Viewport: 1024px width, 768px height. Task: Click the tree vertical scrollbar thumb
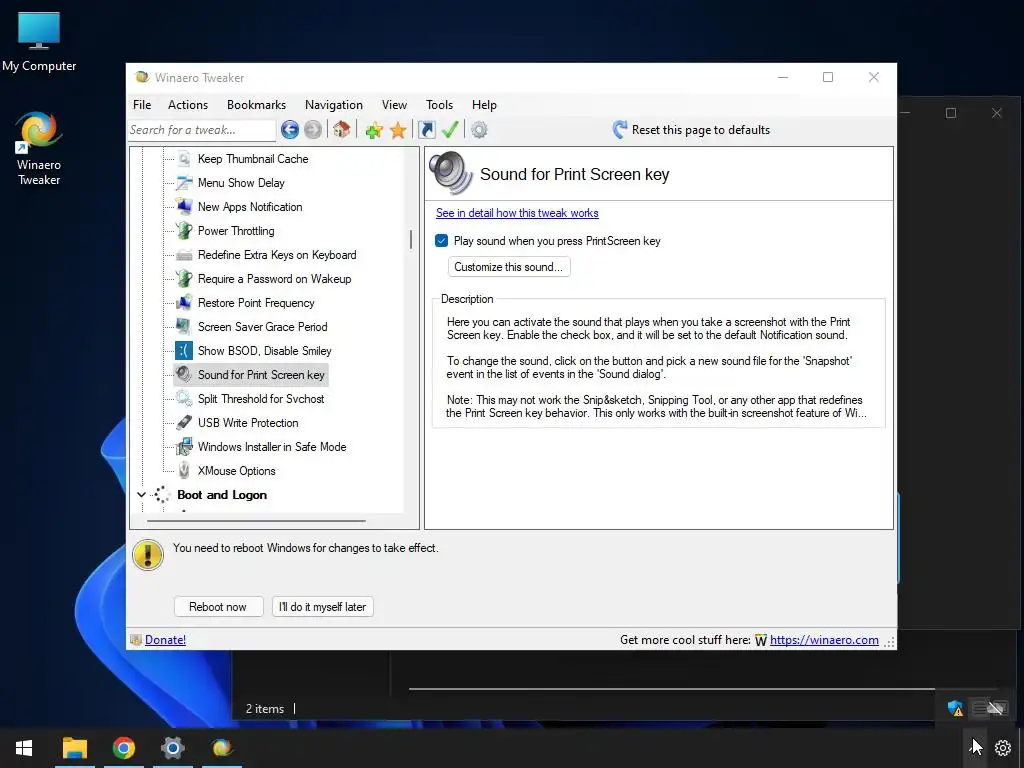tap(411, 239)
